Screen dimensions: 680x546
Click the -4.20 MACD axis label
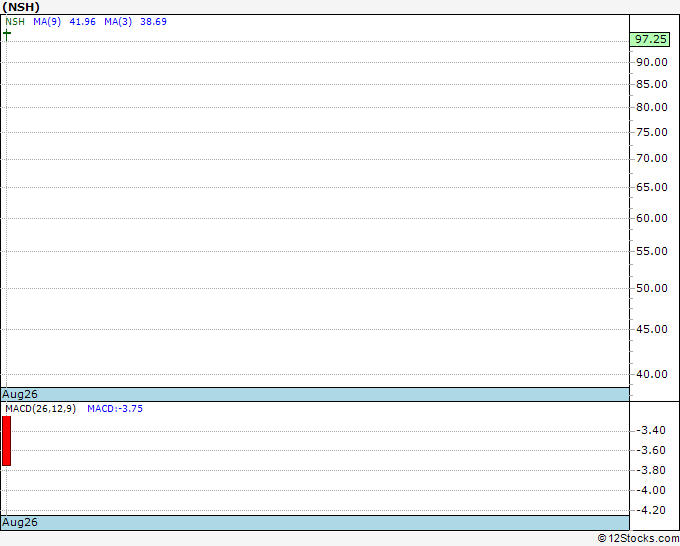pos(651,510)
